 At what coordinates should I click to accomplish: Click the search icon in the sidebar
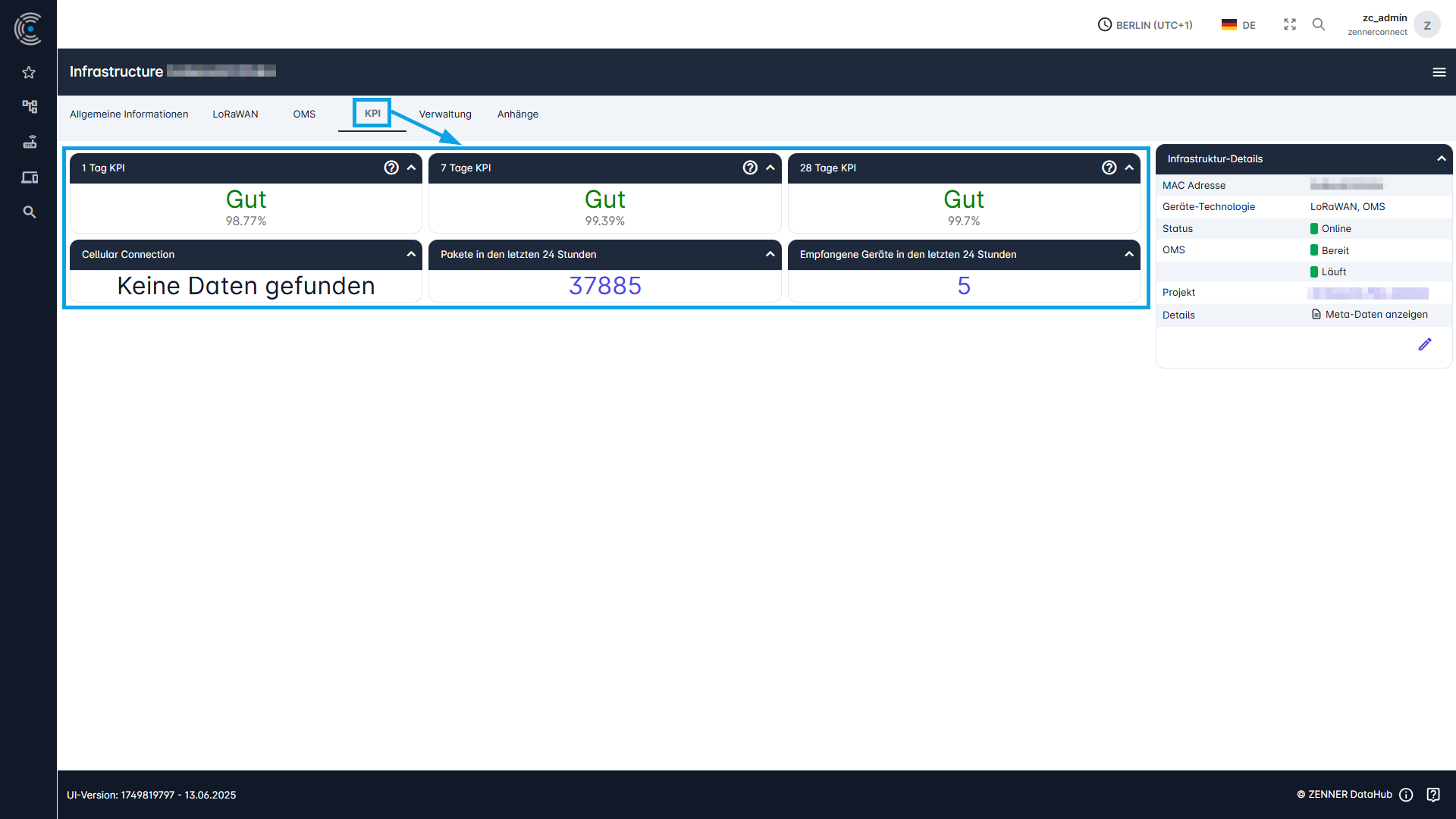tap(29, 212)
